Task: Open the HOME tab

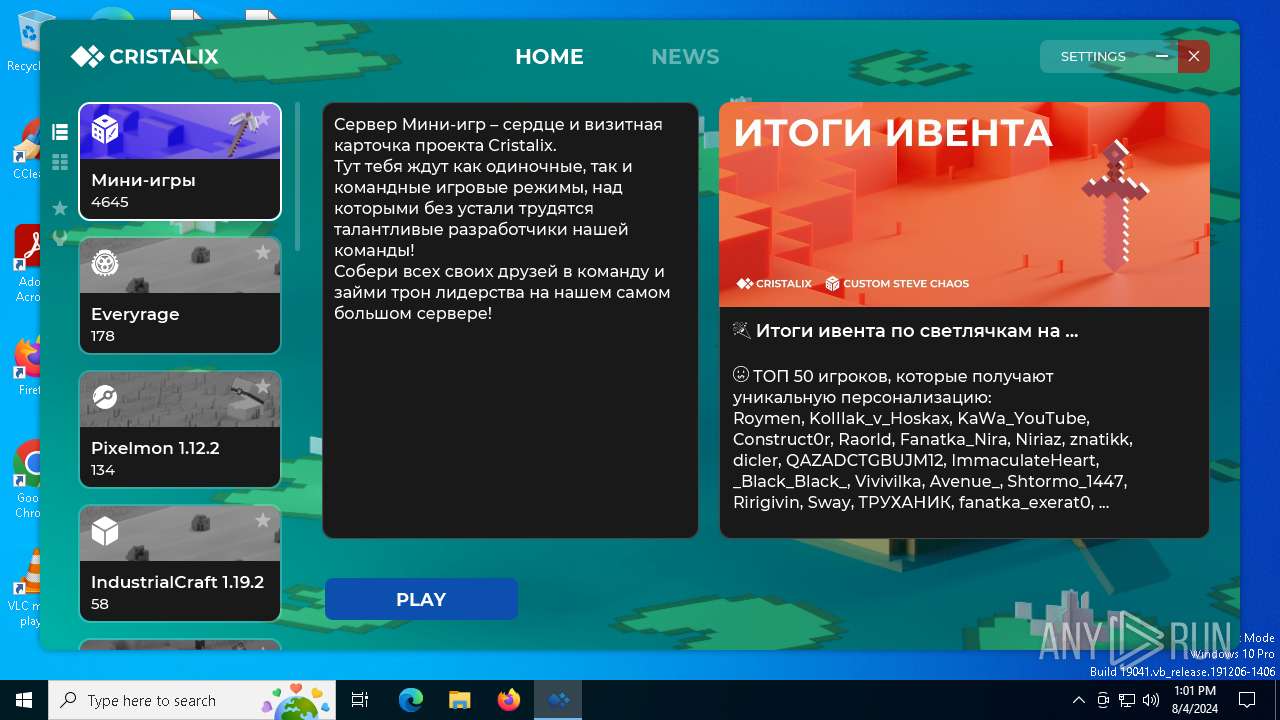Action: pos(549,57)
